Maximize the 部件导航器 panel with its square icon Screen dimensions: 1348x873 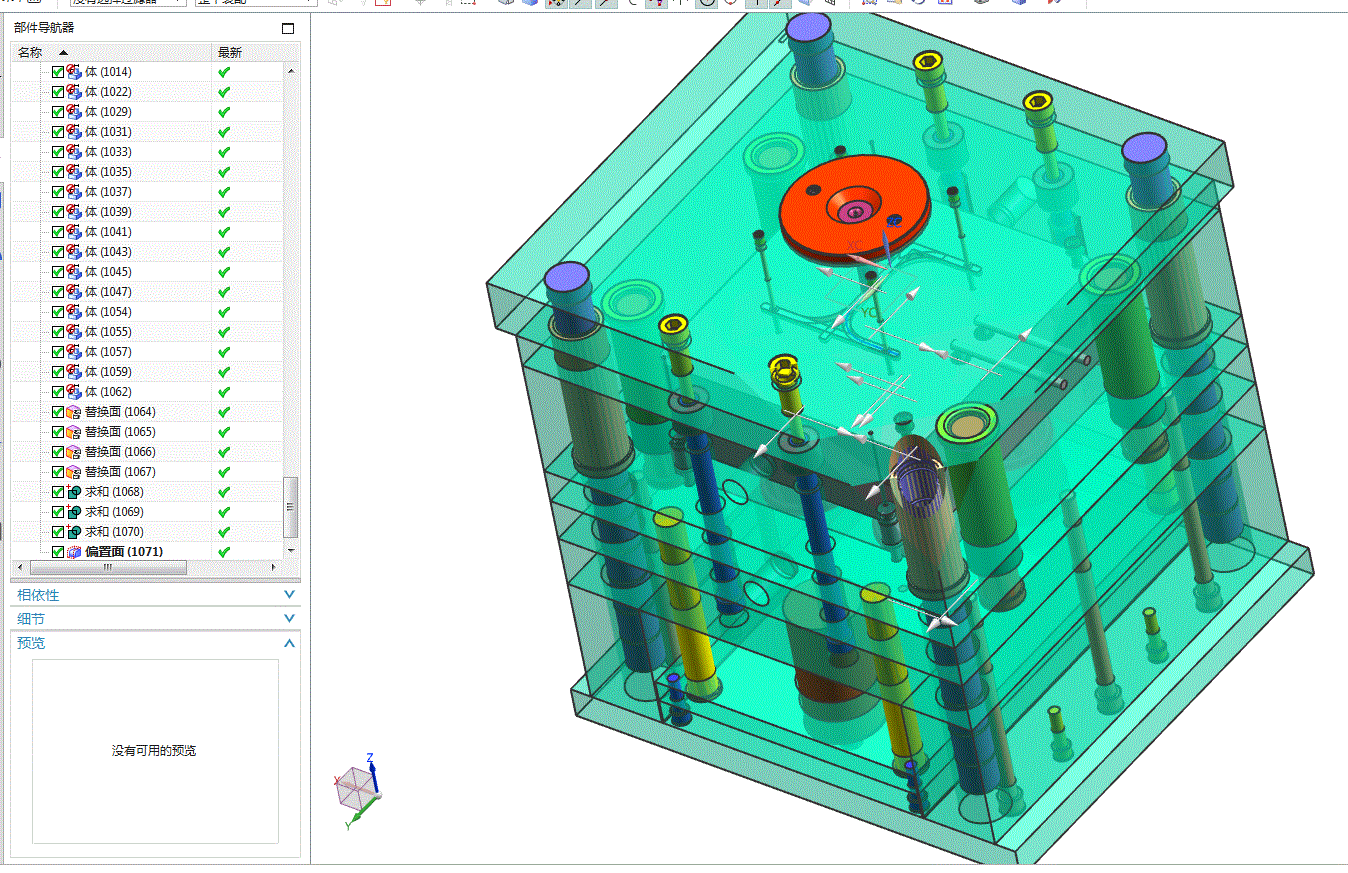point(288,29)
